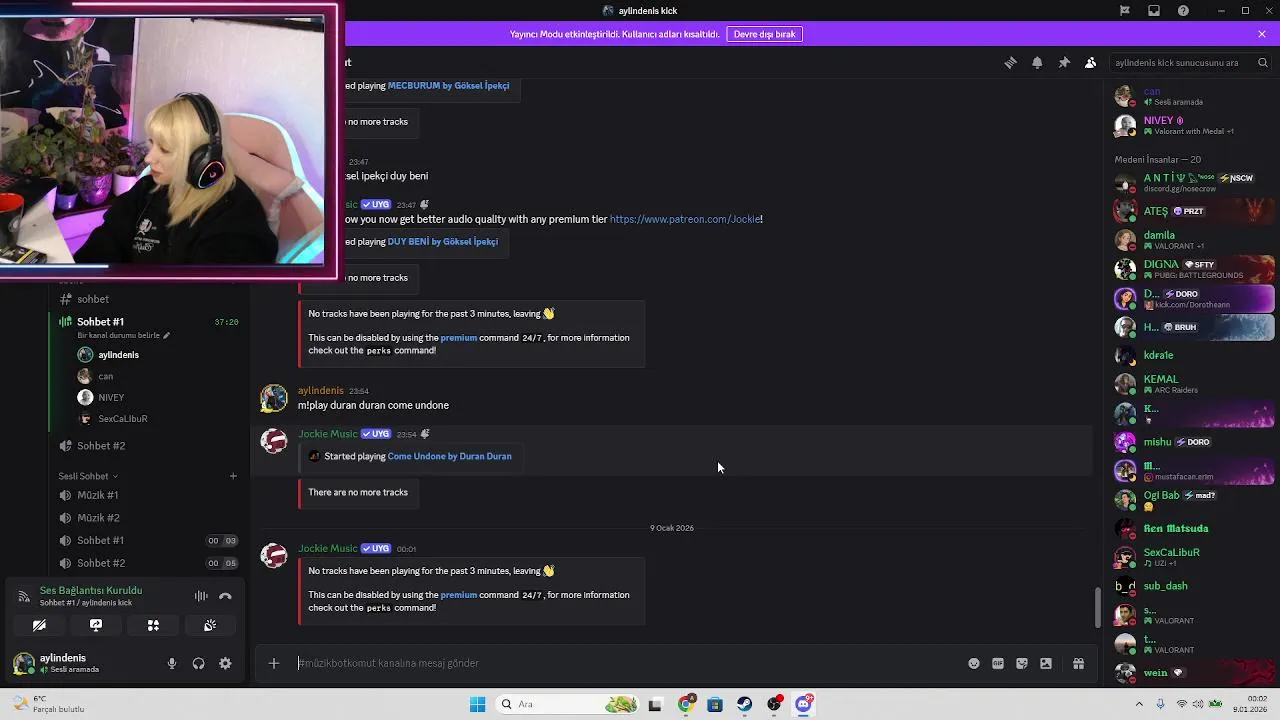Open voice connection signal details icon
This screenshot has height=720, width=1280.
pyautogui.click(x=24, y=597)
